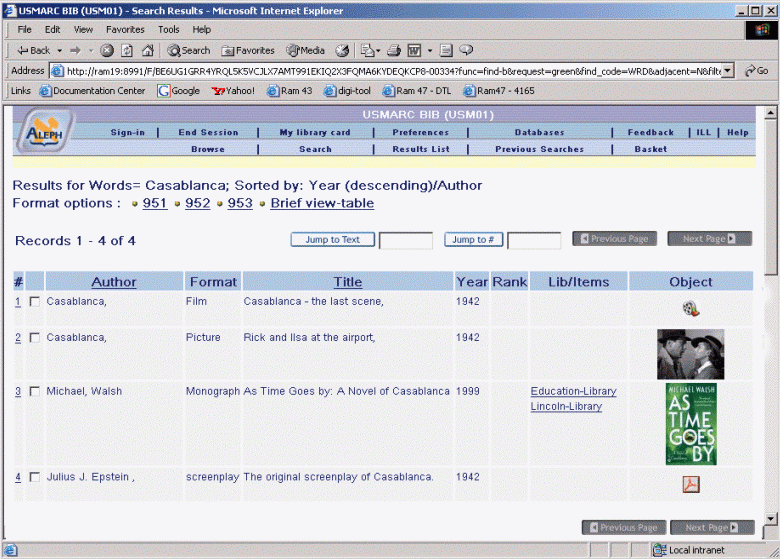Click the film reel icon for Casablanca last scene

tap(690, 309)
